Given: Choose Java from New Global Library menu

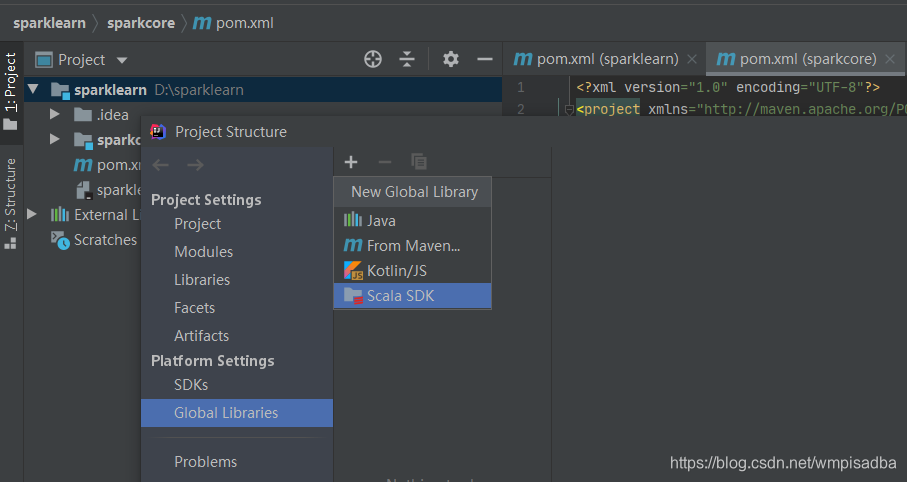Looking at the screenshot, I should click(x=412, y=220).
